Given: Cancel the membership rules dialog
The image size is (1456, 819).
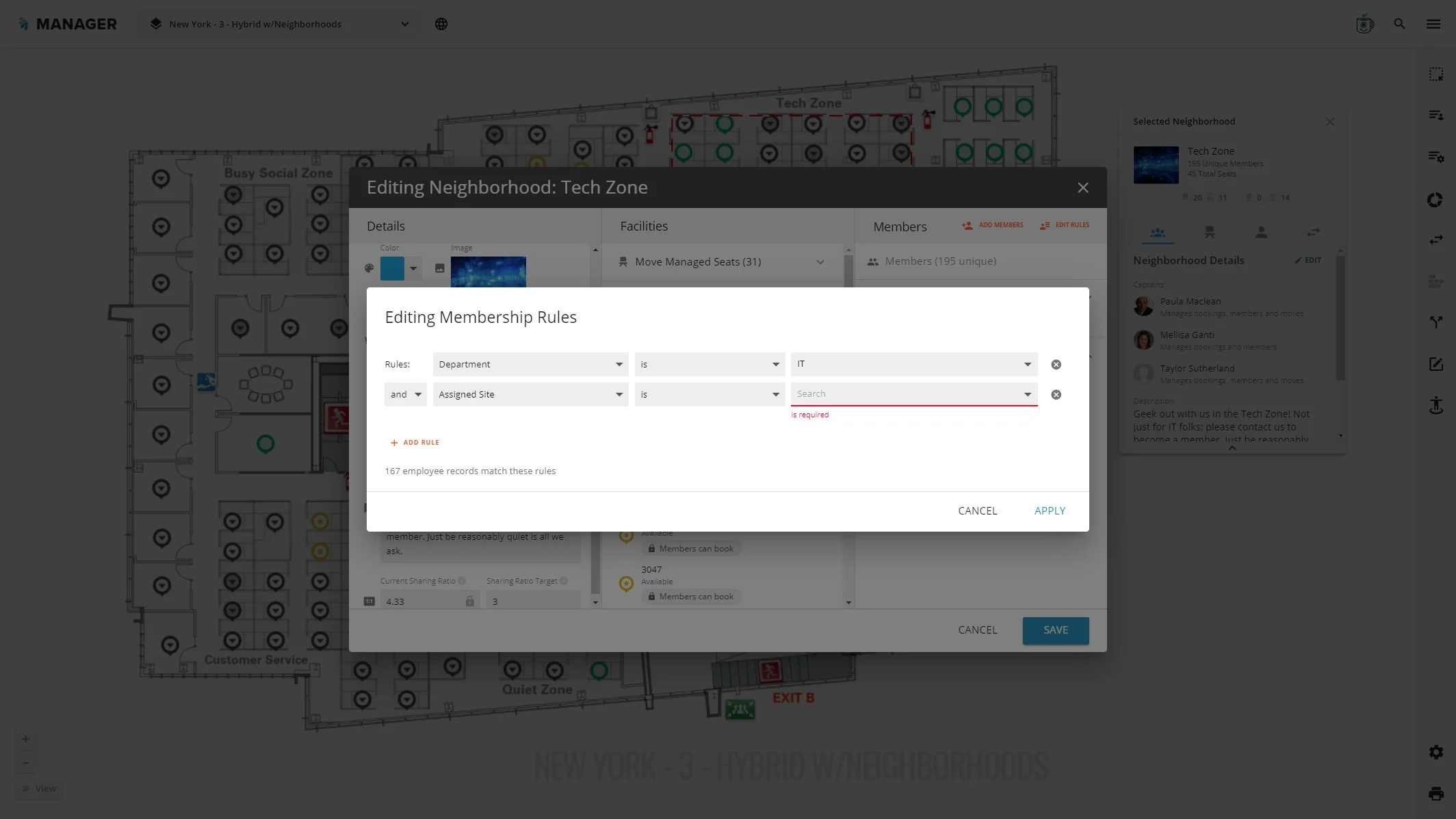Looking at the screenshot, I should [x=977, y=511].
